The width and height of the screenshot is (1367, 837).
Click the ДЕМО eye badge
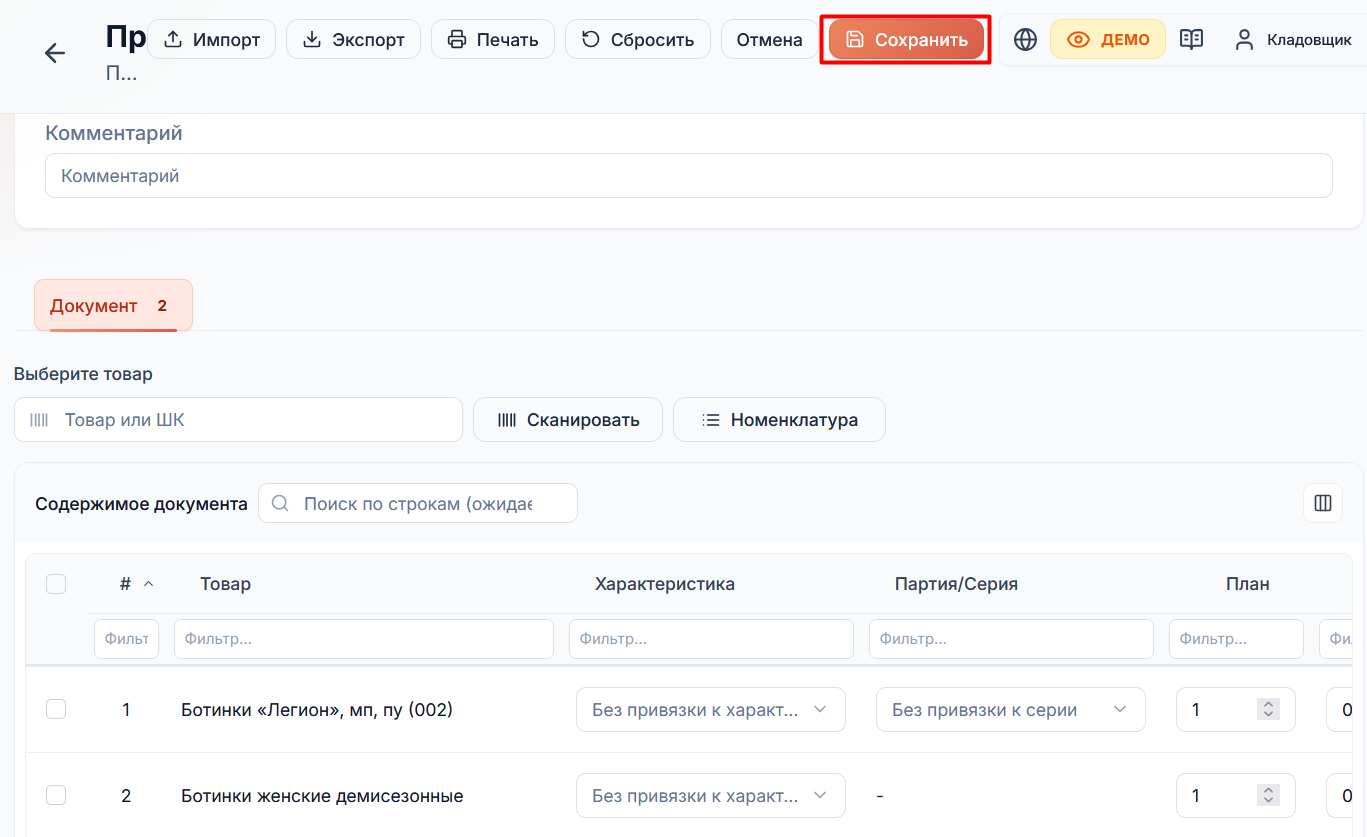click(x=1108, y=40)
